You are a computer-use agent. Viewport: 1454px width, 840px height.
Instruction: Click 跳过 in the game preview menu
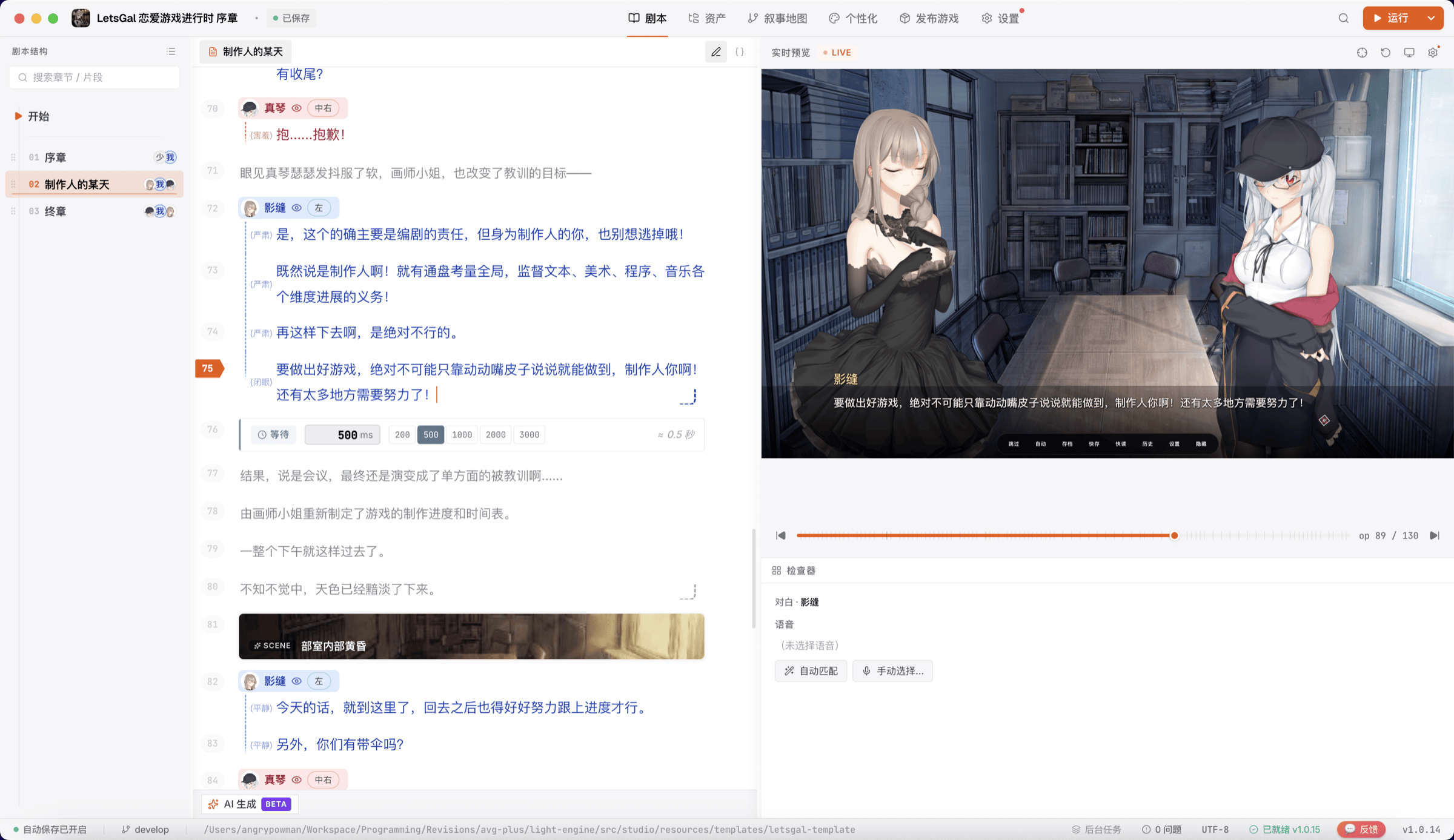[x=1014, y=444]
